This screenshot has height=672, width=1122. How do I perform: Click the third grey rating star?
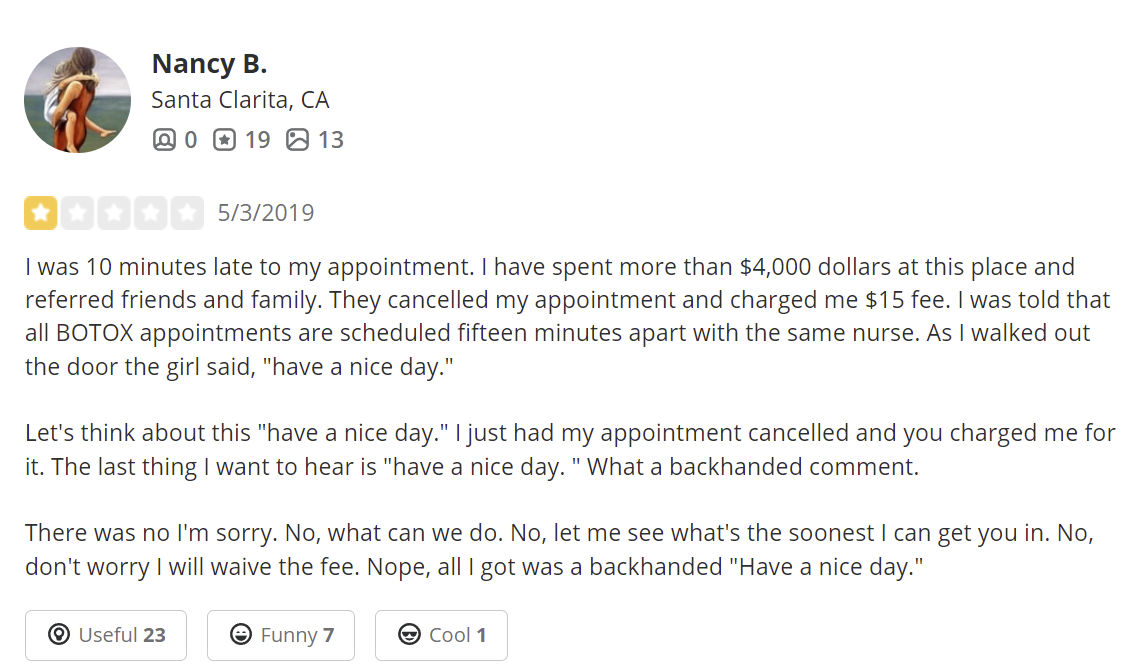coord(114,213)
